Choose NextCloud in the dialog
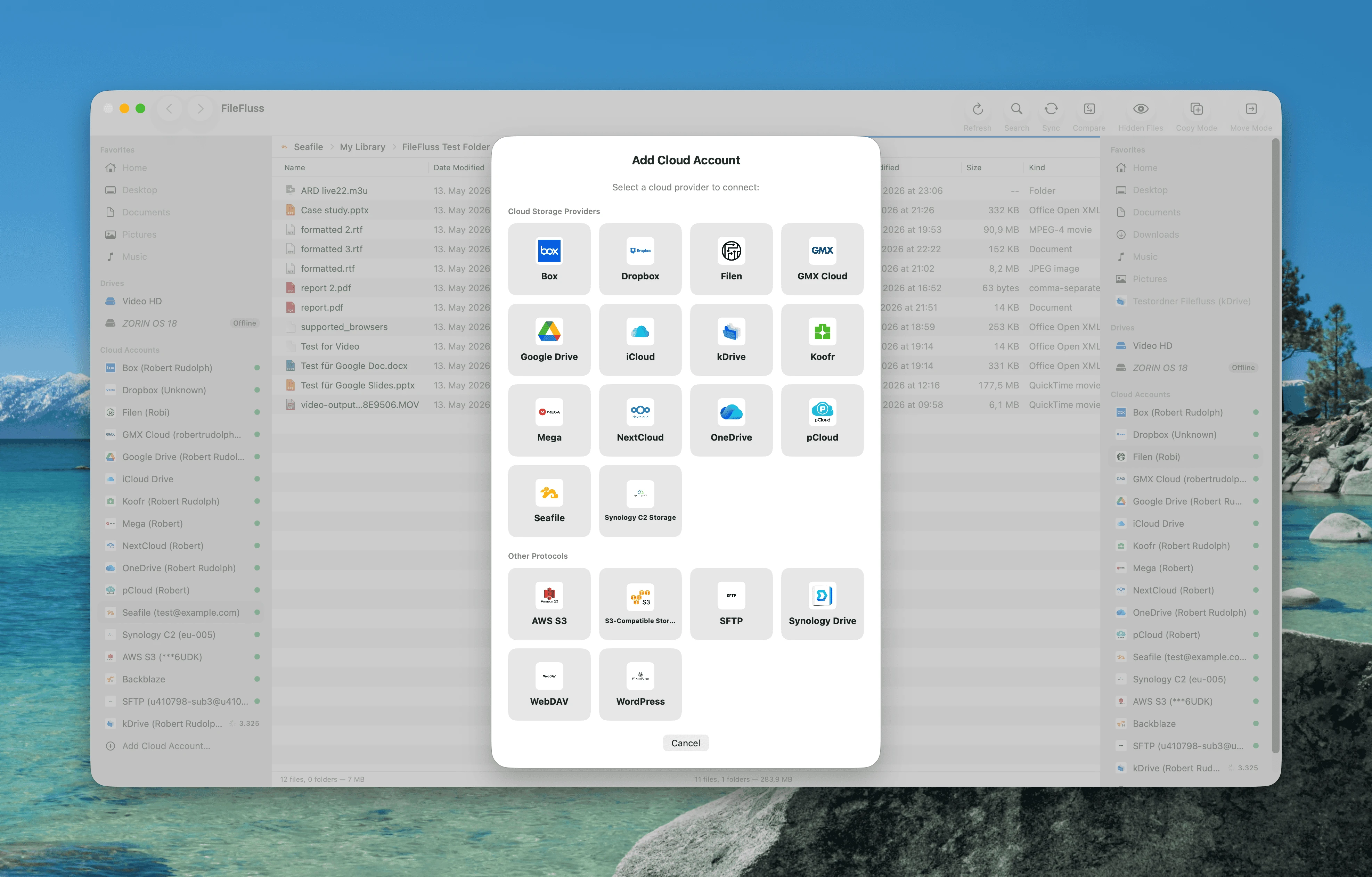The height and width of the screenshot is (877, 1372). point(640,420)
